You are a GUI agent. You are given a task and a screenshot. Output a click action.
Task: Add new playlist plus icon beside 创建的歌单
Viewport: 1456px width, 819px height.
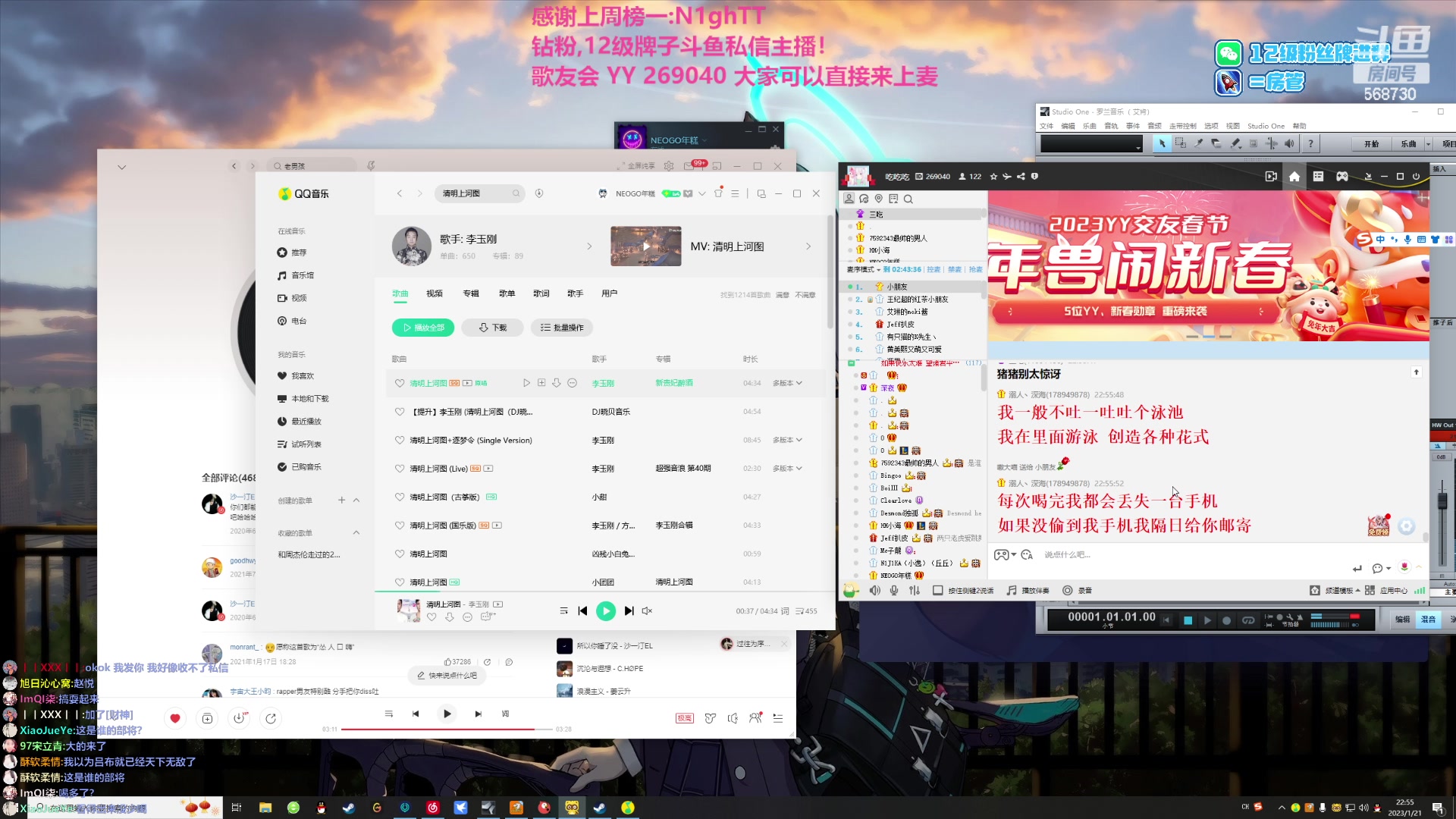click(341, 500)
